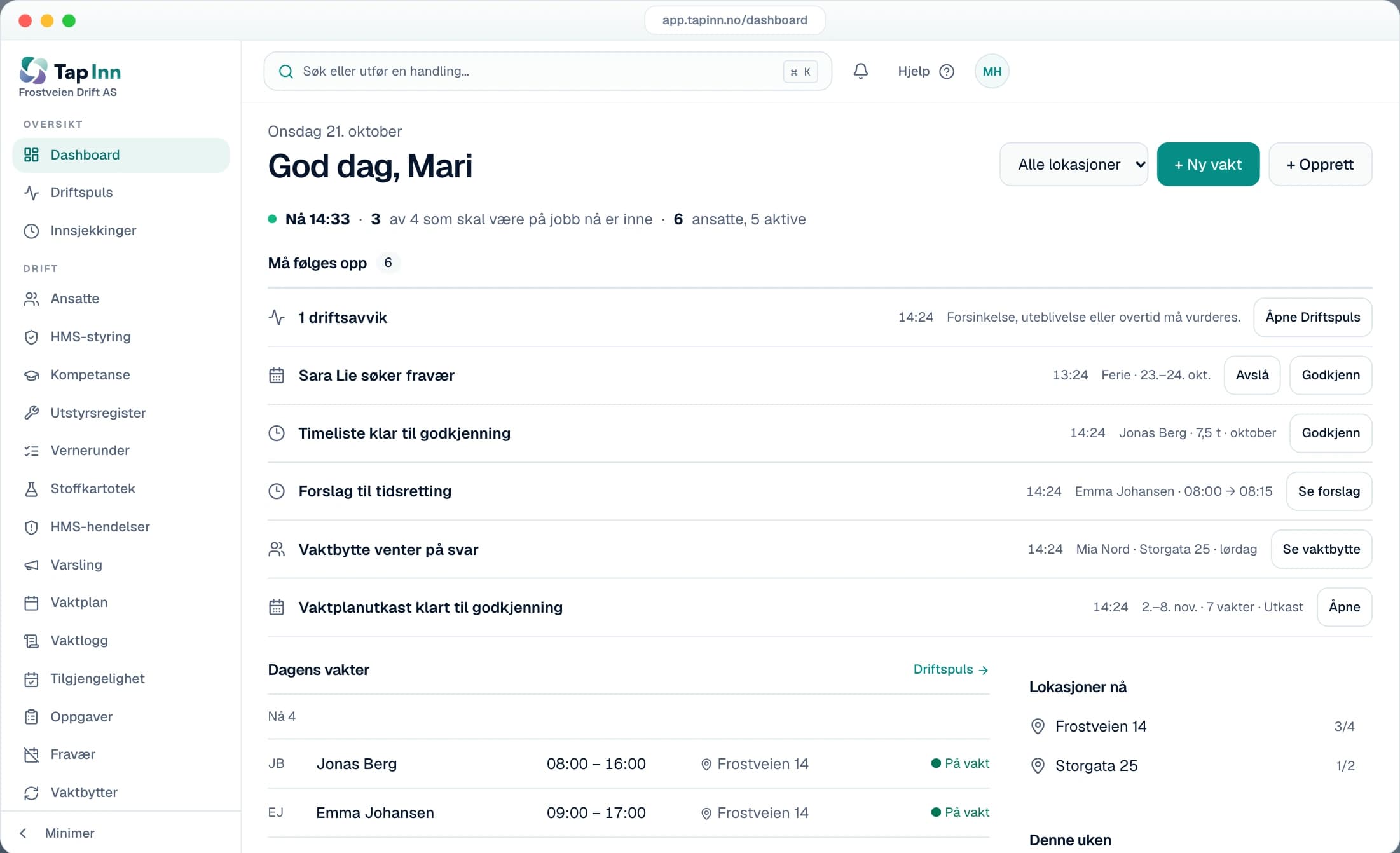Follow the Driftspuls link by Dagens vakter
The height and width of the screenshot is (853, 1400).
pyautogui.click(x=950, y=669)
